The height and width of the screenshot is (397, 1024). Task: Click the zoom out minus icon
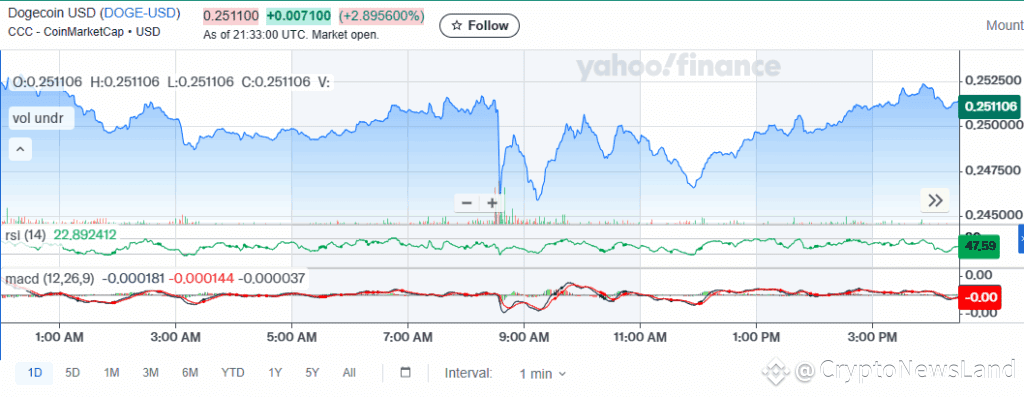coord(466,203)
